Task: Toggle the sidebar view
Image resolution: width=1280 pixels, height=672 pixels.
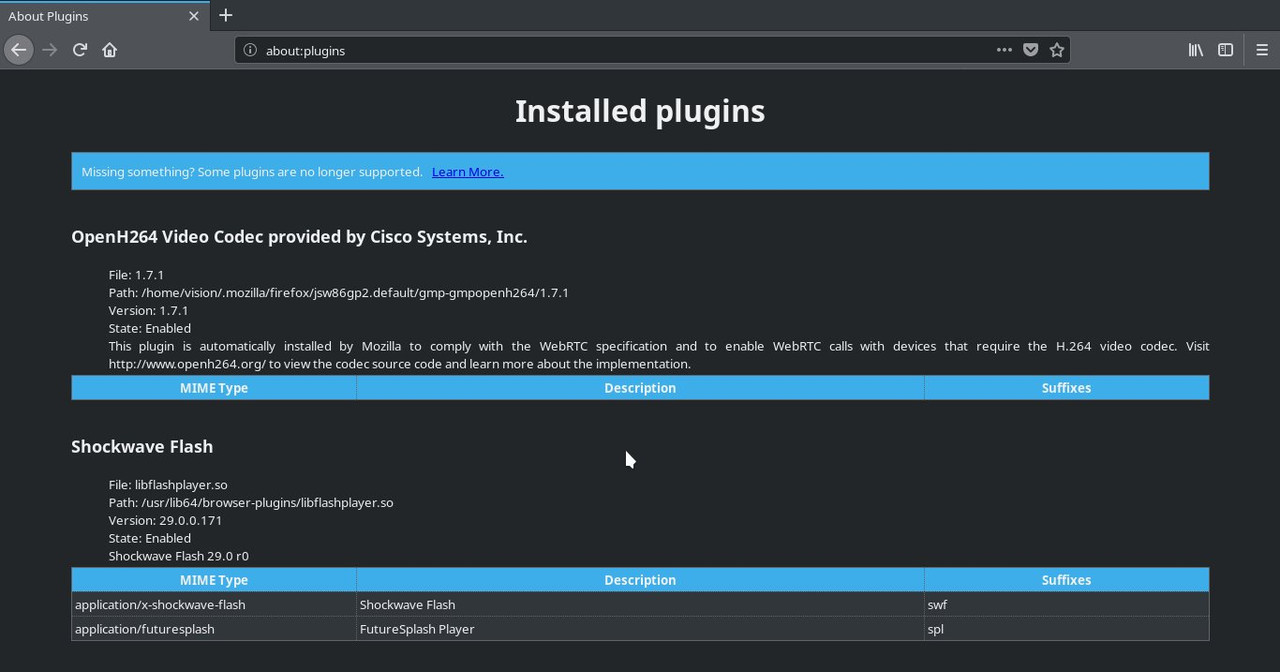Action: (1225, 50)
